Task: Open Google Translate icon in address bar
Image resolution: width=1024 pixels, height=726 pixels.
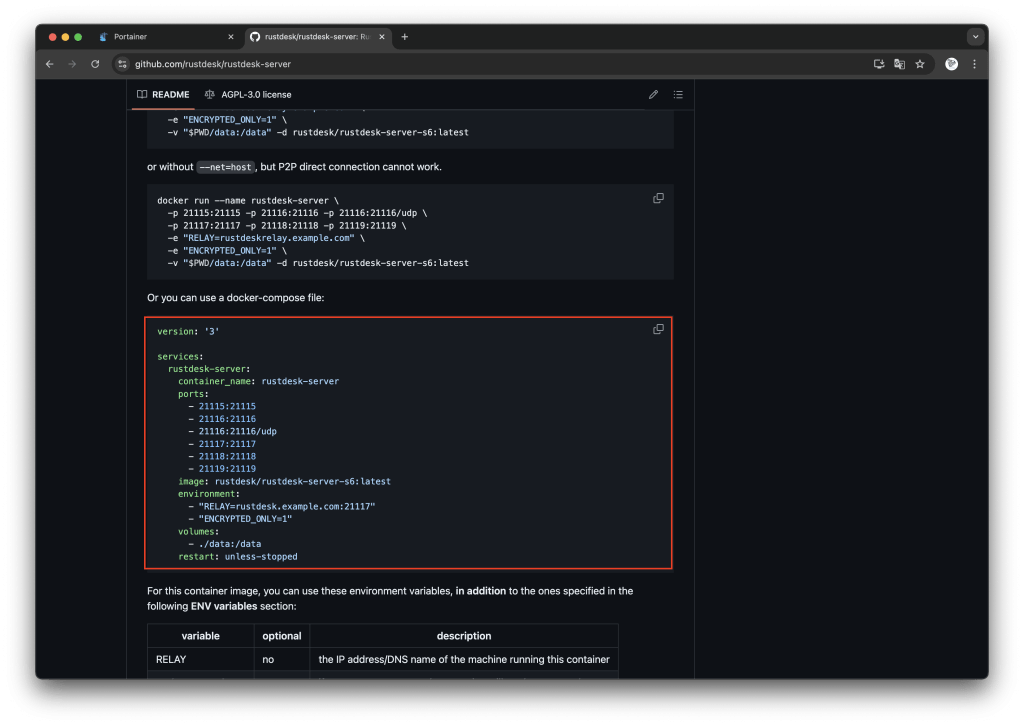Action: (x=898, y=63)
